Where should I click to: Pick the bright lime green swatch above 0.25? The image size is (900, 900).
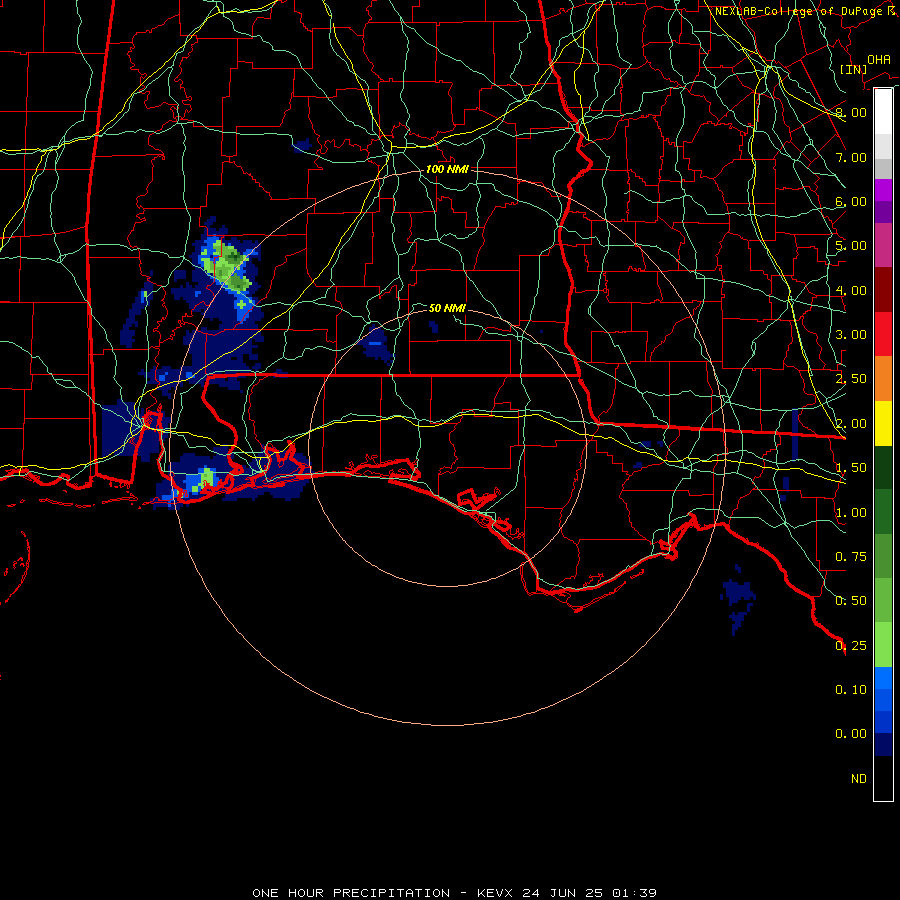tap(883, 645)
